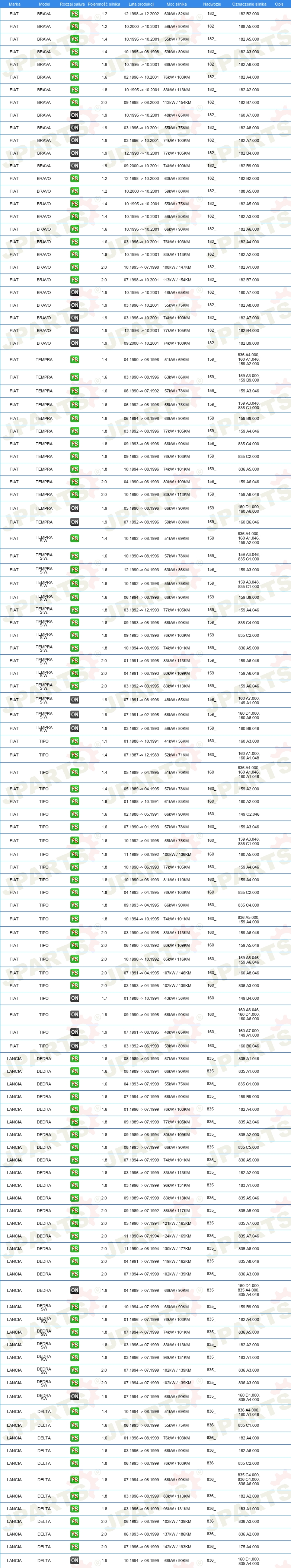Click petrol icon in DEDRA 86kW / 117KM row

click(x=74, y=1211)
